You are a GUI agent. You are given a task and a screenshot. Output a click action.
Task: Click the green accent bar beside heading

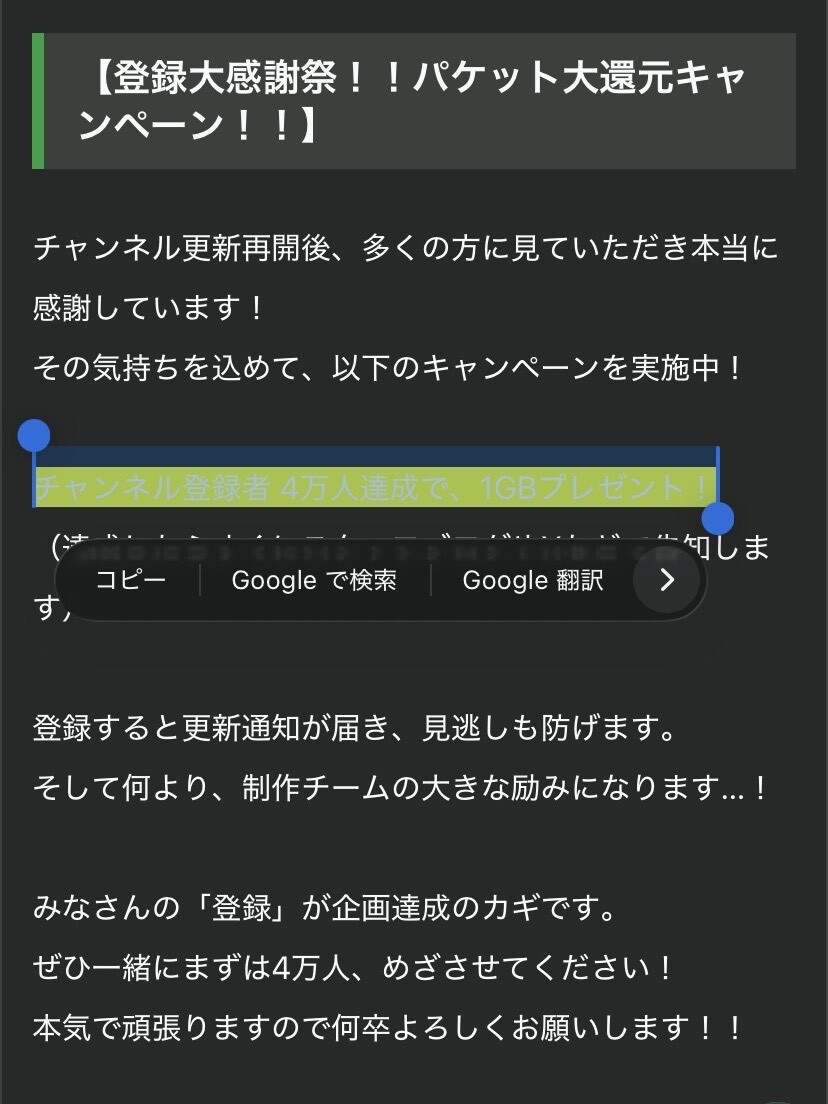(38, 101)
